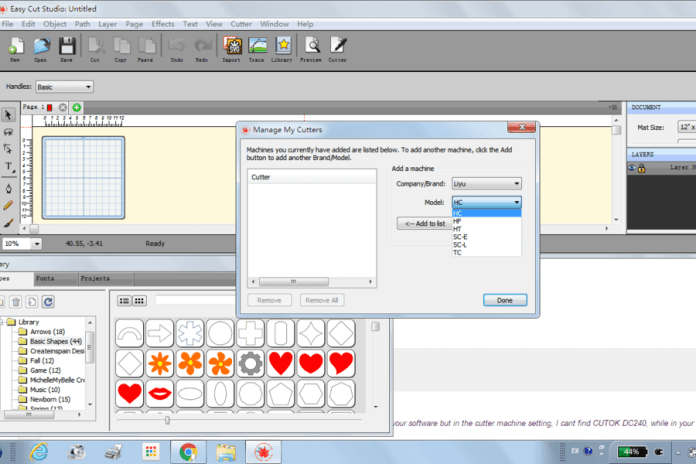Viewport: 696px width, 464px height.
Task: Click the battery 44% tray icon
Action: click(632, 452)
